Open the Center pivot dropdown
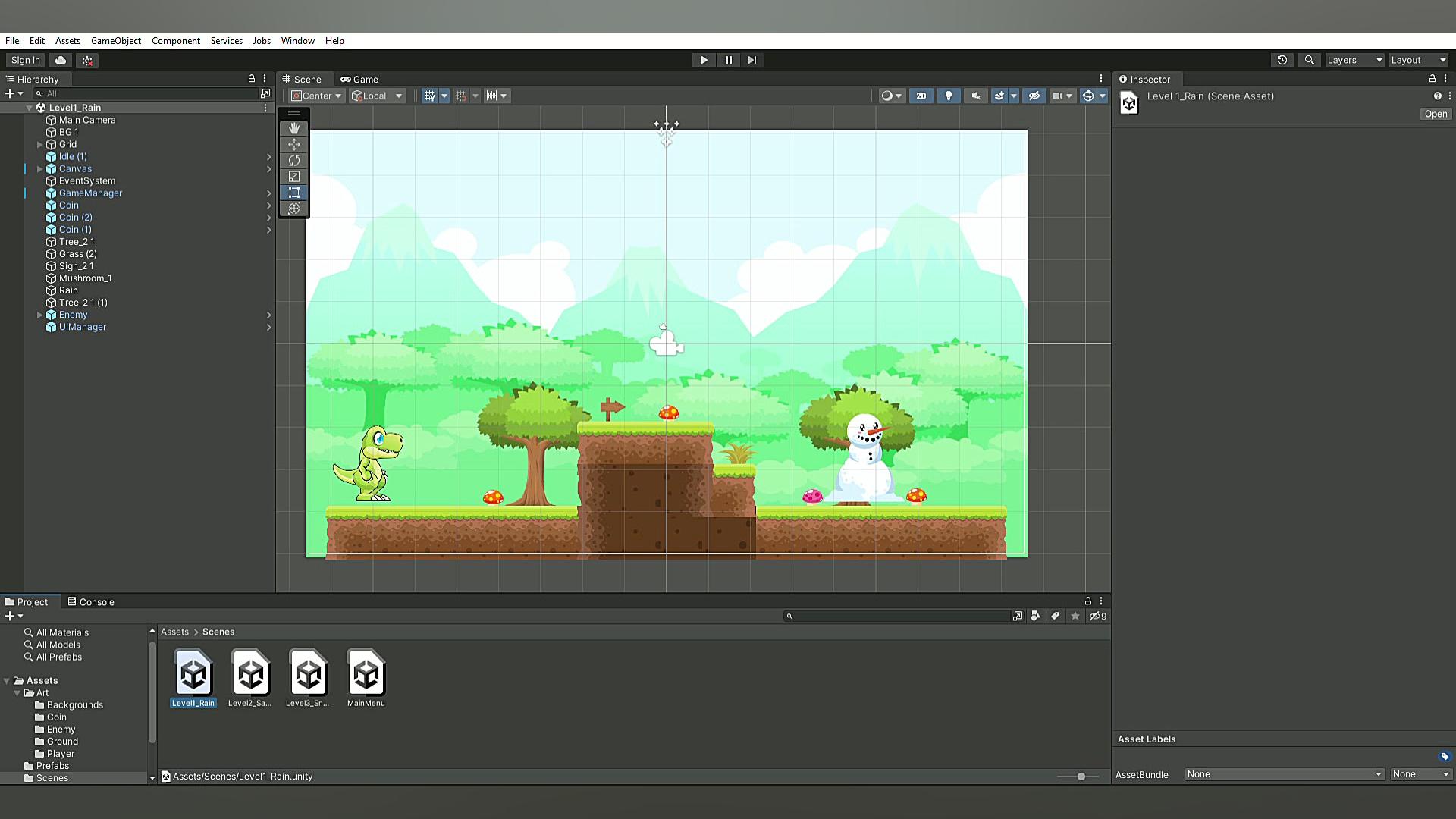This screenshot has width=1456, height=819. [317, 96]
